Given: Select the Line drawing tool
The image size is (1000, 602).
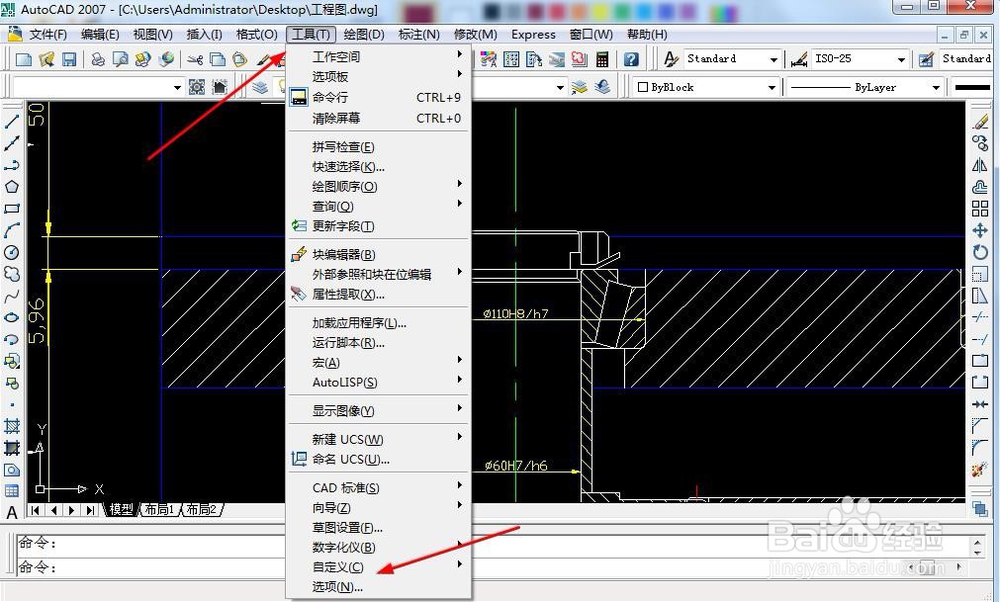Looking at the screenshot, I should (12, 123).
